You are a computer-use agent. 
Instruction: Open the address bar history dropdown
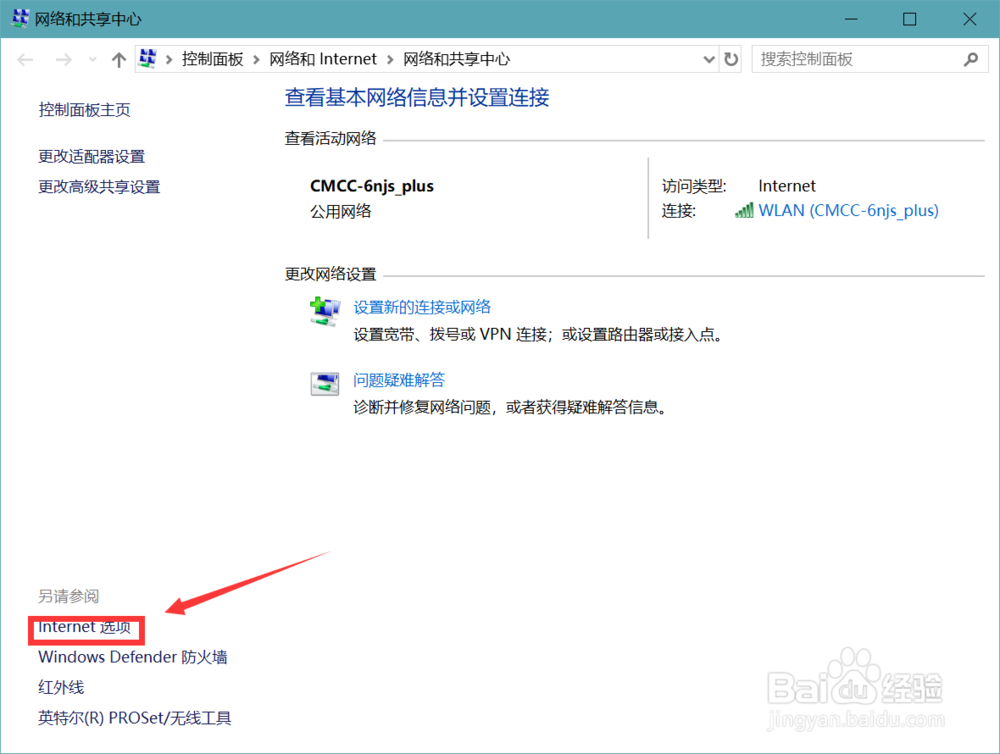click(709, 60)
